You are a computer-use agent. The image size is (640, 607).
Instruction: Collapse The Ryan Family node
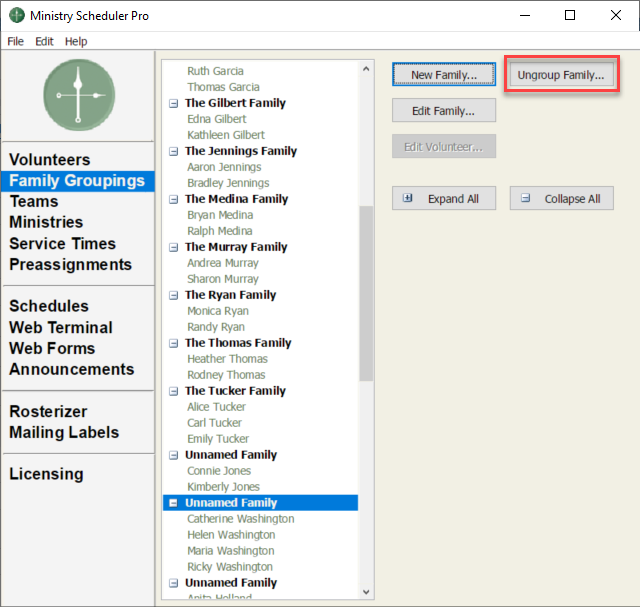pyautogui.click(x=174, y=295)
